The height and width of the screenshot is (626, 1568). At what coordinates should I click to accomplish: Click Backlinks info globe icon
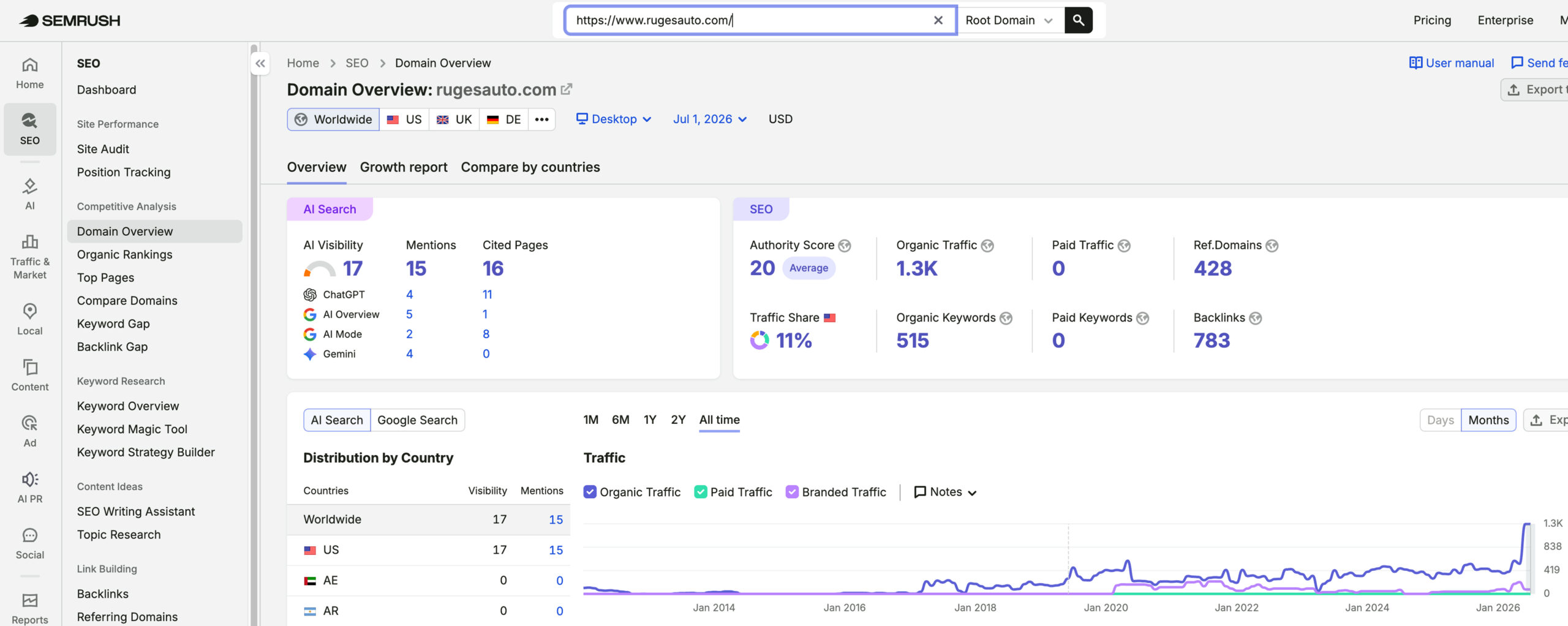1256,318
